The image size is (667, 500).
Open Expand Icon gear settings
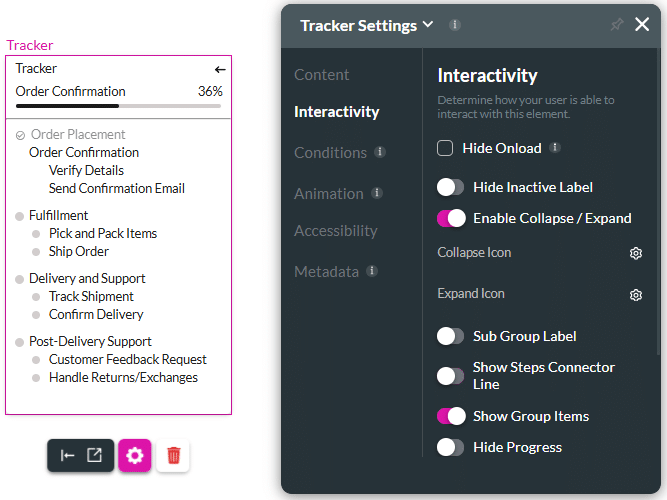point(635,295)
